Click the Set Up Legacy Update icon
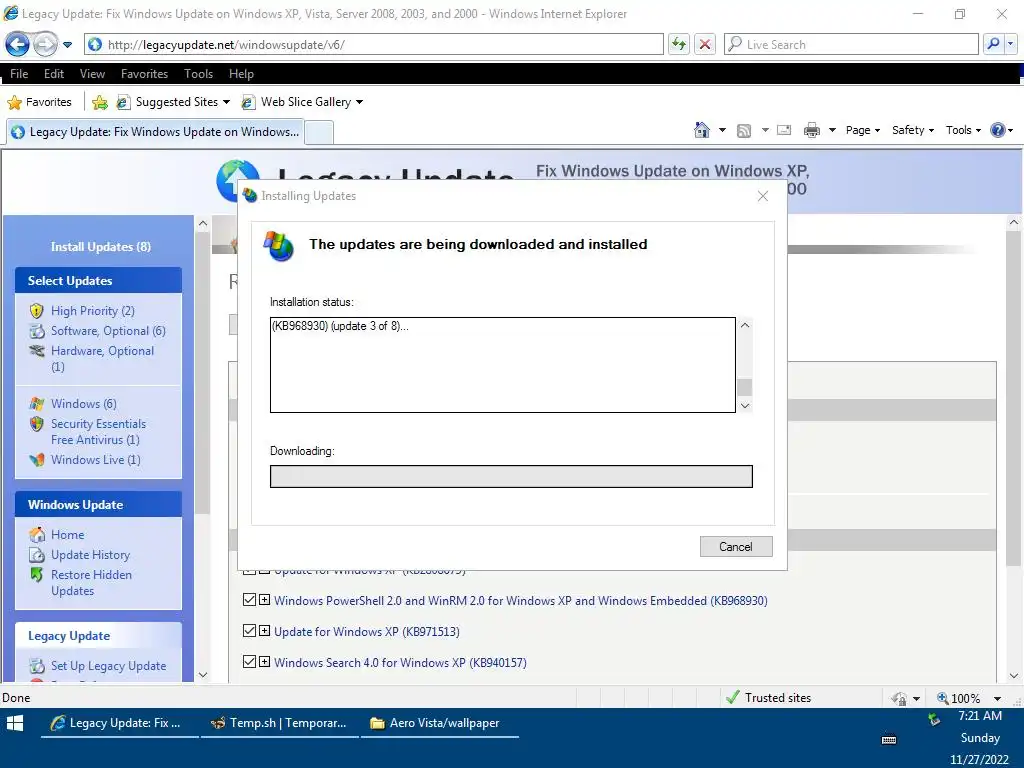Screen dimensions: 1024x768 37,666
